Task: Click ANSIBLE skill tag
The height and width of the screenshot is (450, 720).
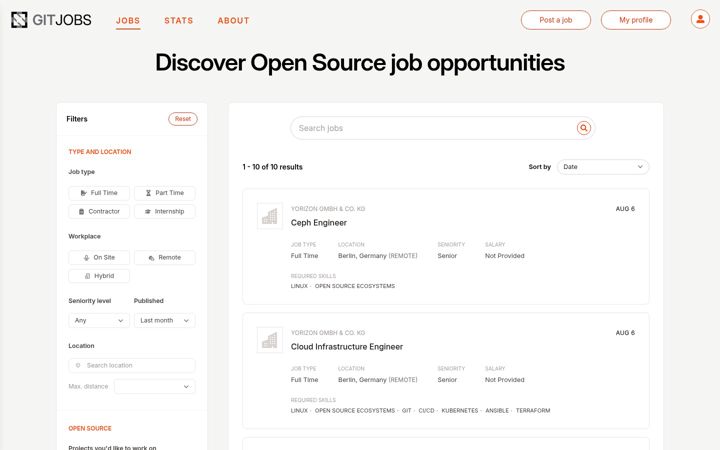Action: coord(497,411)
